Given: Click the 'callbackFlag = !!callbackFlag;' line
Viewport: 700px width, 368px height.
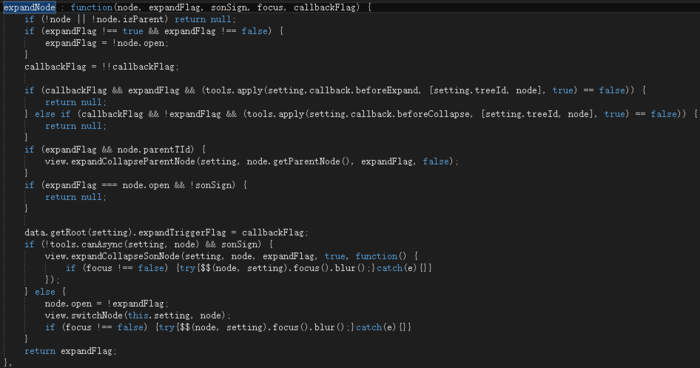Looking at the screenshot, I should click(x=102, y=67).
